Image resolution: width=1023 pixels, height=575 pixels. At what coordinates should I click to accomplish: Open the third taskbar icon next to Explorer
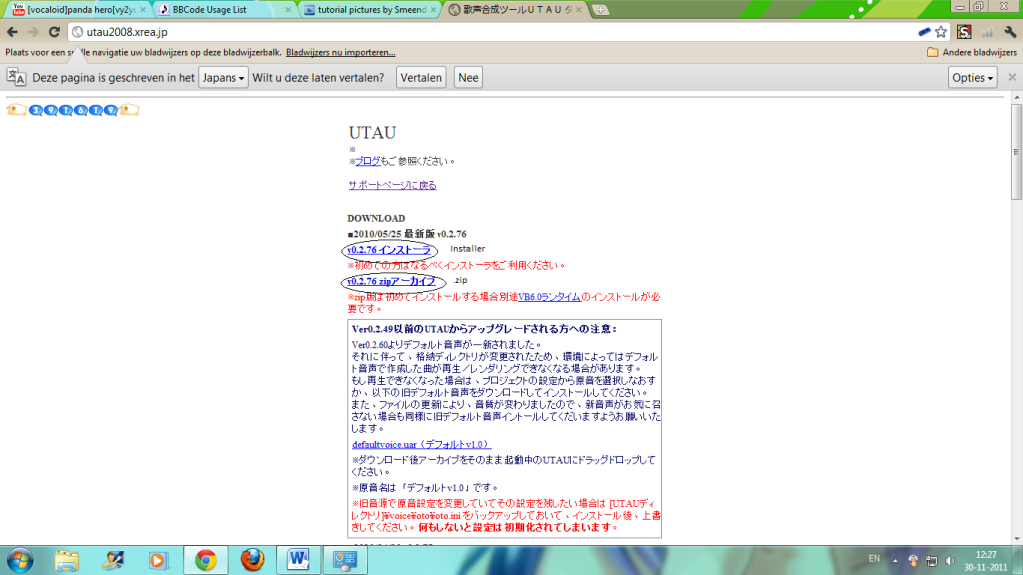point(113,561)
